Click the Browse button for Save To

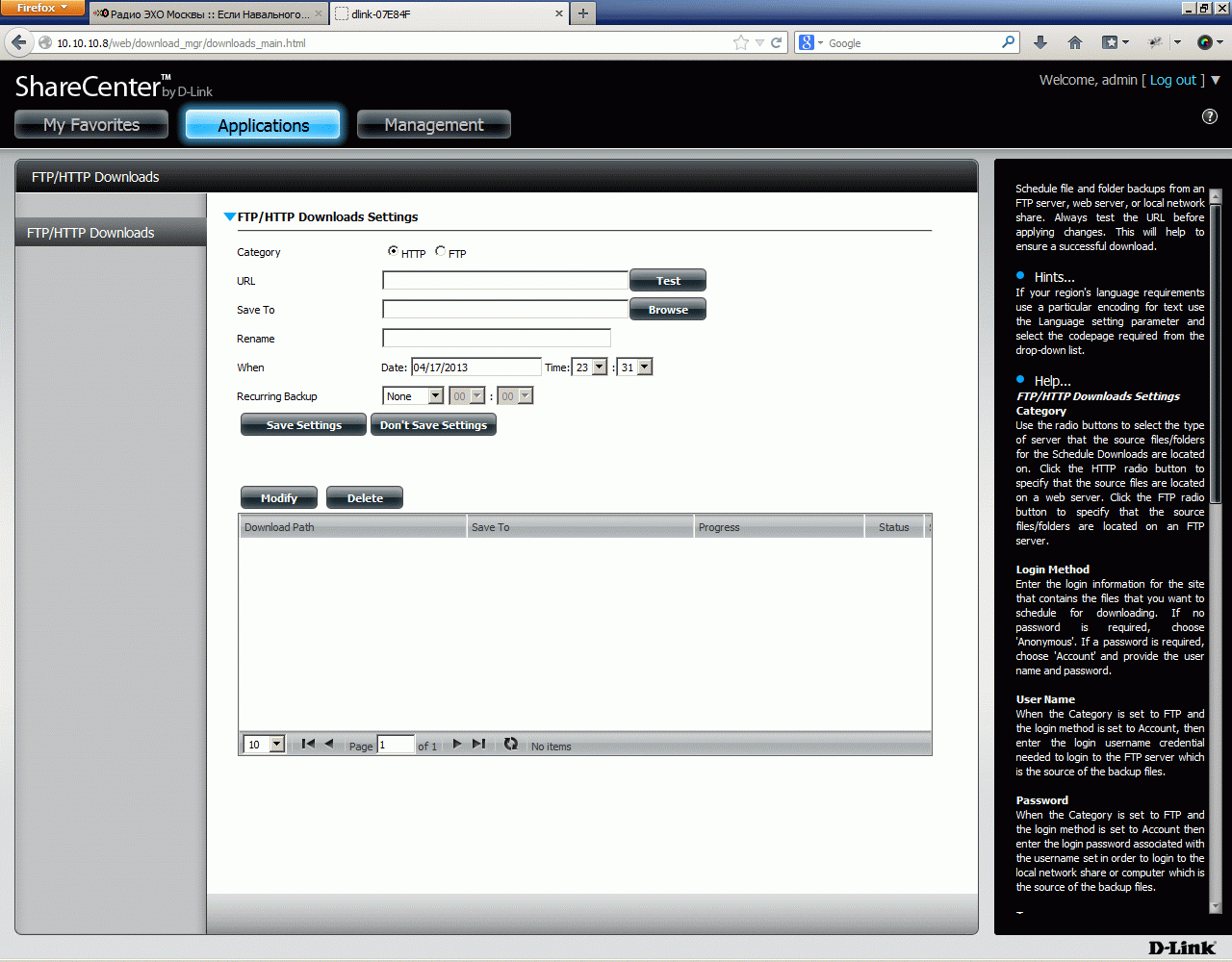pos(668,309)
